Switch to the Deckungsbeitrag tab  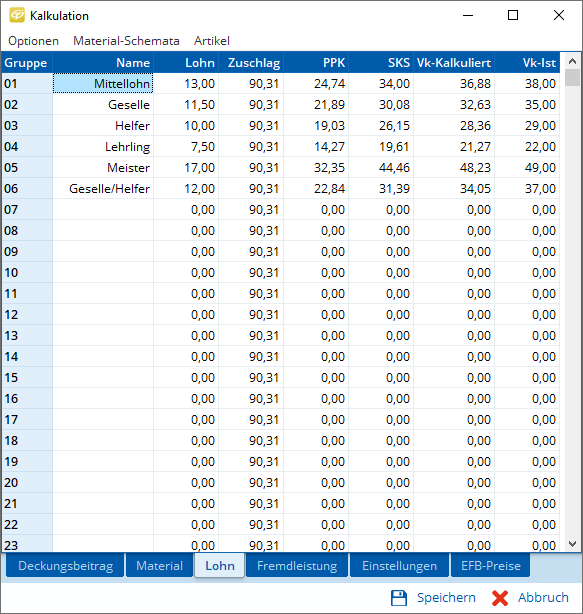65,565
